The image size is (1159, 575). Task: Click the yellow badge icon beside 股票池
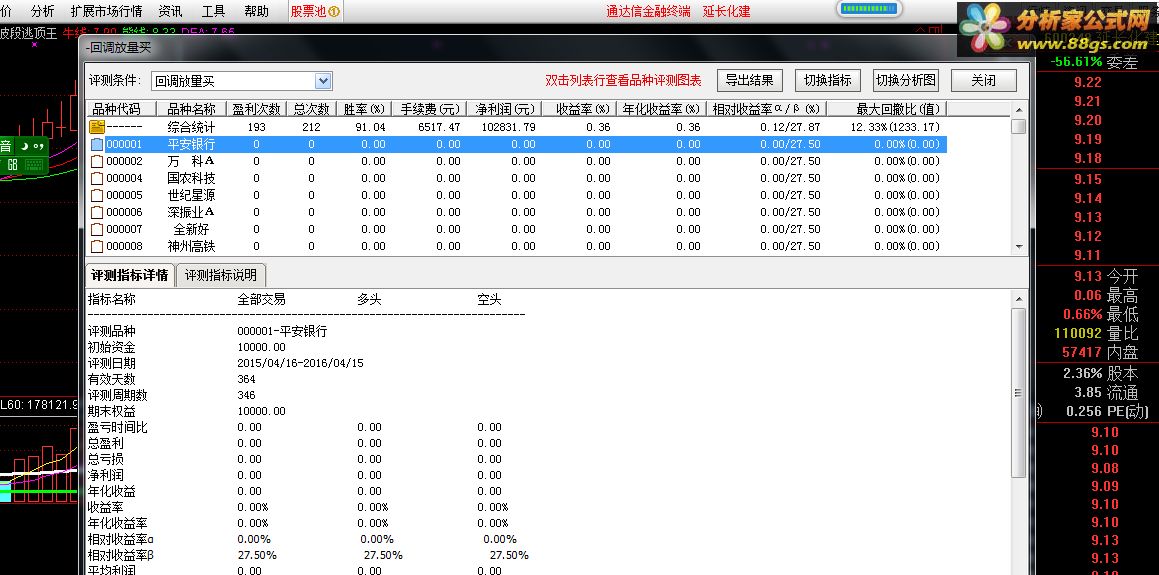tap(334, 11)
